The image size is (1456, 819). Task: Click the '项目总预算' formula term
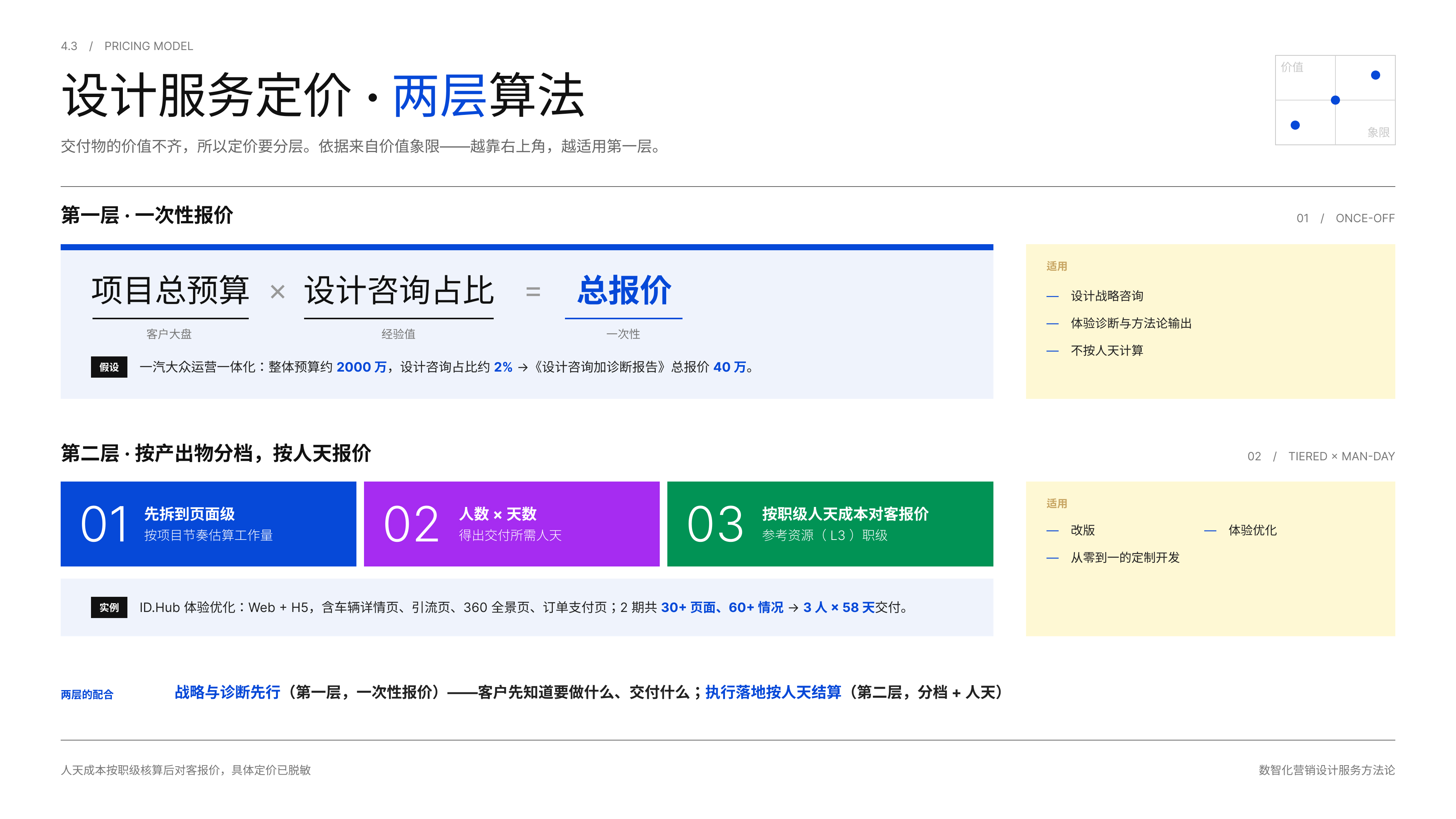click(170, 291)
